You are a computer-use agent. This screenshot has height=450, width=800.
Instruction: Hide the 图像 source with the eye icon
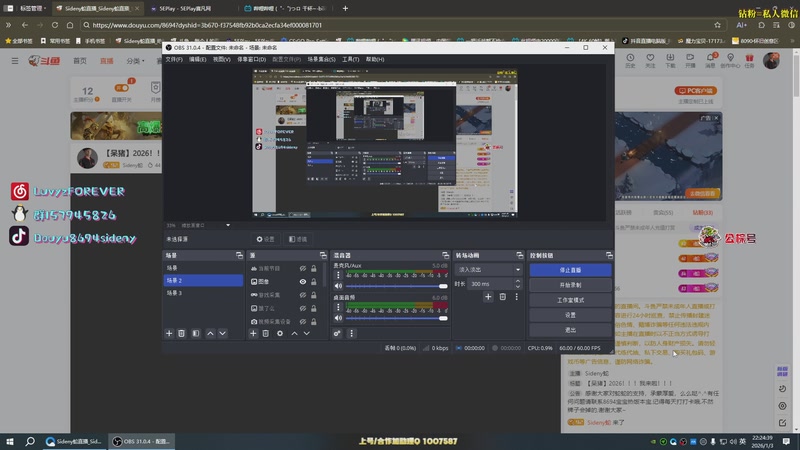click(x=303, y=282)
